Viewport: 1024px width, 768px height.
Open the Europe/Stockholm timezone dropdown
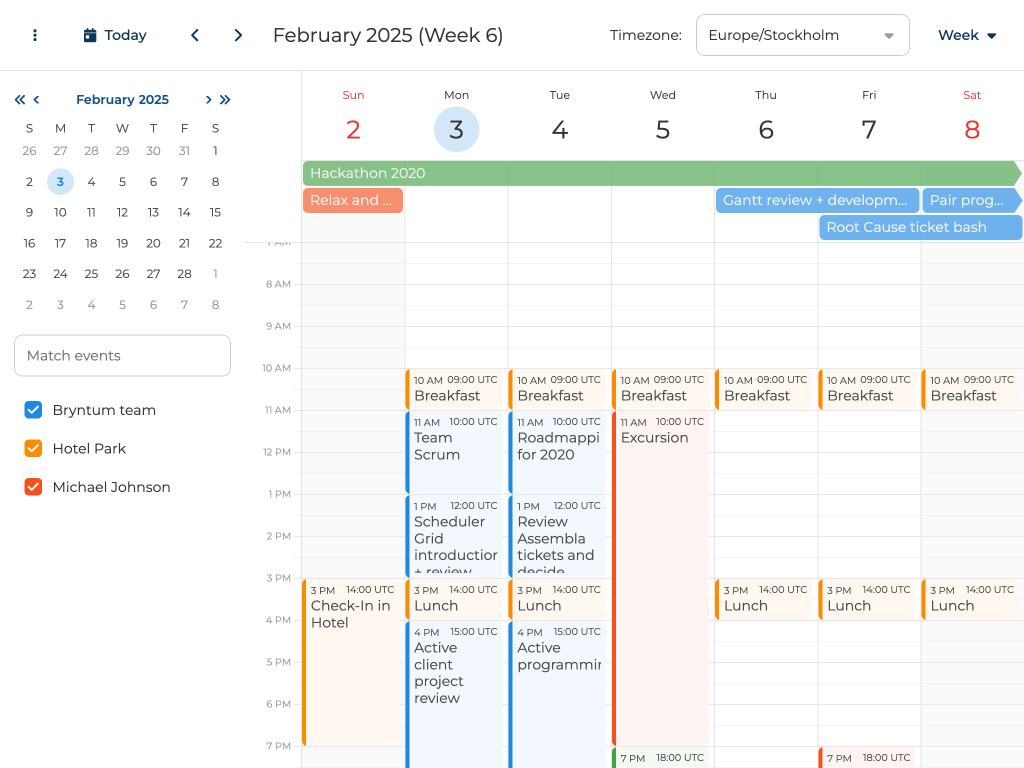[802, 35]
